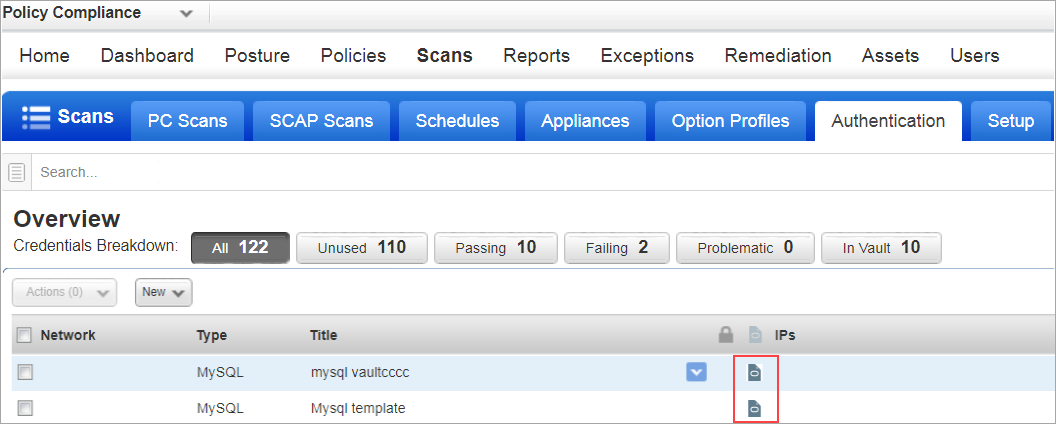
Task: Click the template column header icon
Action: pyautogui.click(x=755, y=336)
